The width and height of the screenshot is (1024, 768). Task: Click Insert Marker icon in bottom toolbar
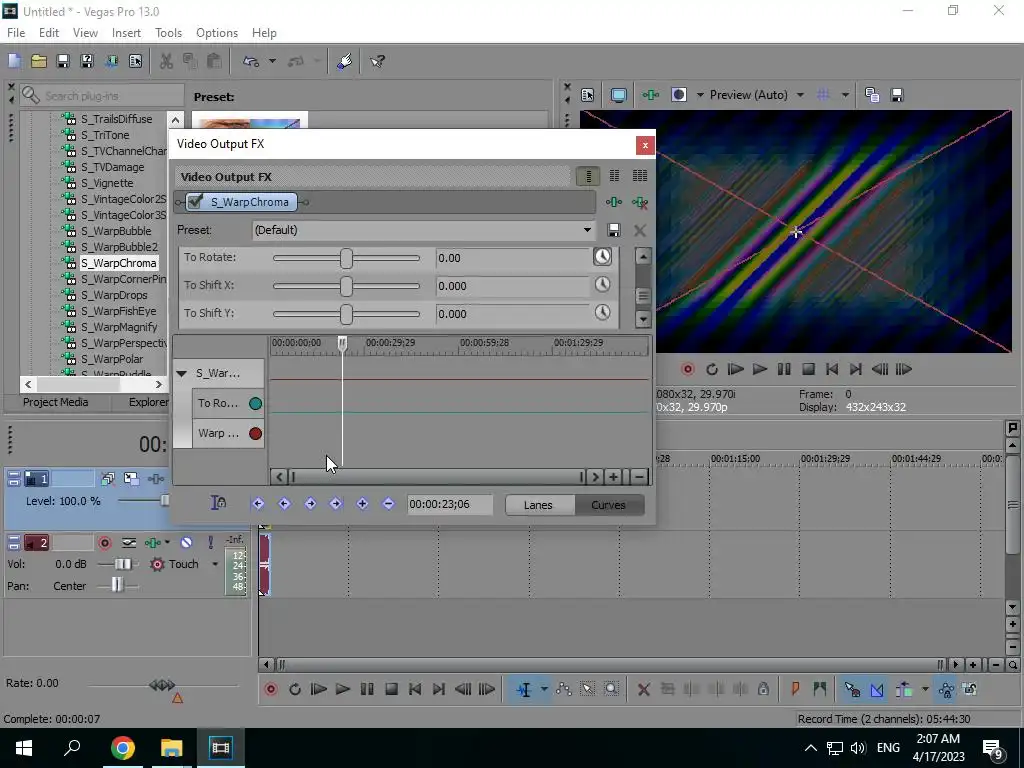[795, 689]
